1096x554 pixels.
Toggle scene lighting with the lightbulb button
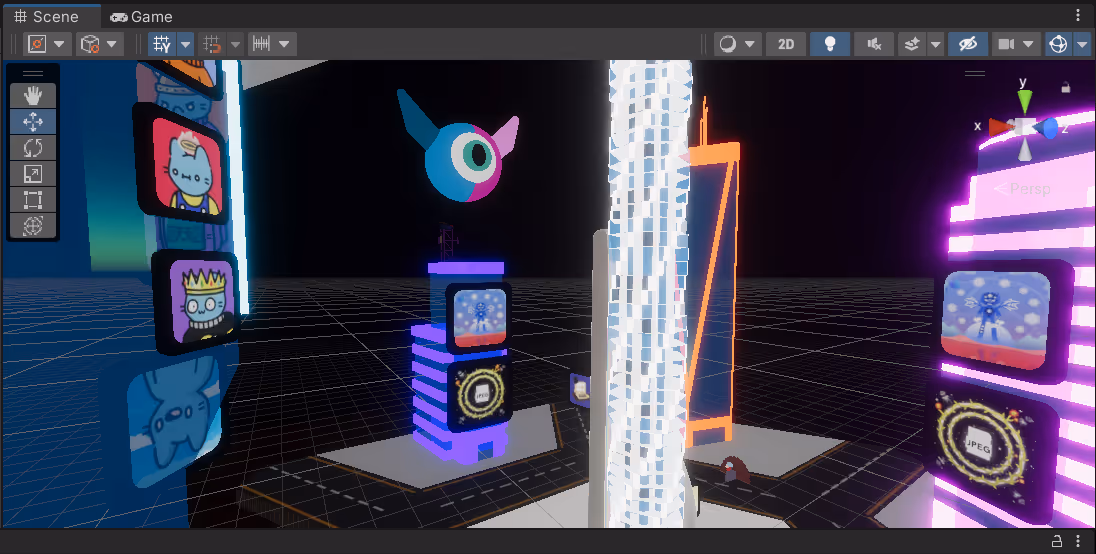pos(829,44)
